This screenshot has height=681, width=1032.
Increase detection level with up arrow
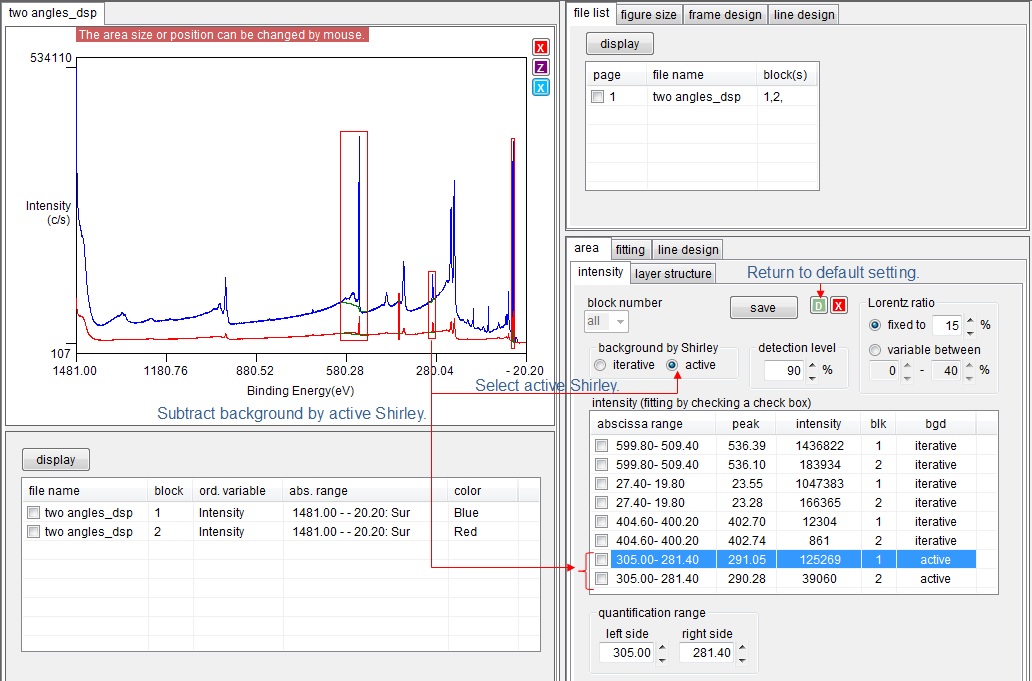coord(812,365)
